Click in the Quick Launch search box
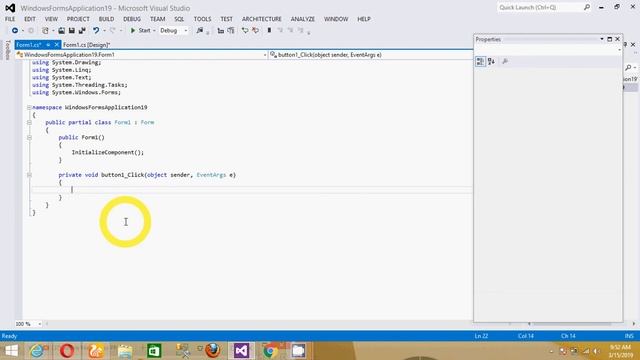The width and height of the screenshot is (640, 360). click(x=540, y=7)
